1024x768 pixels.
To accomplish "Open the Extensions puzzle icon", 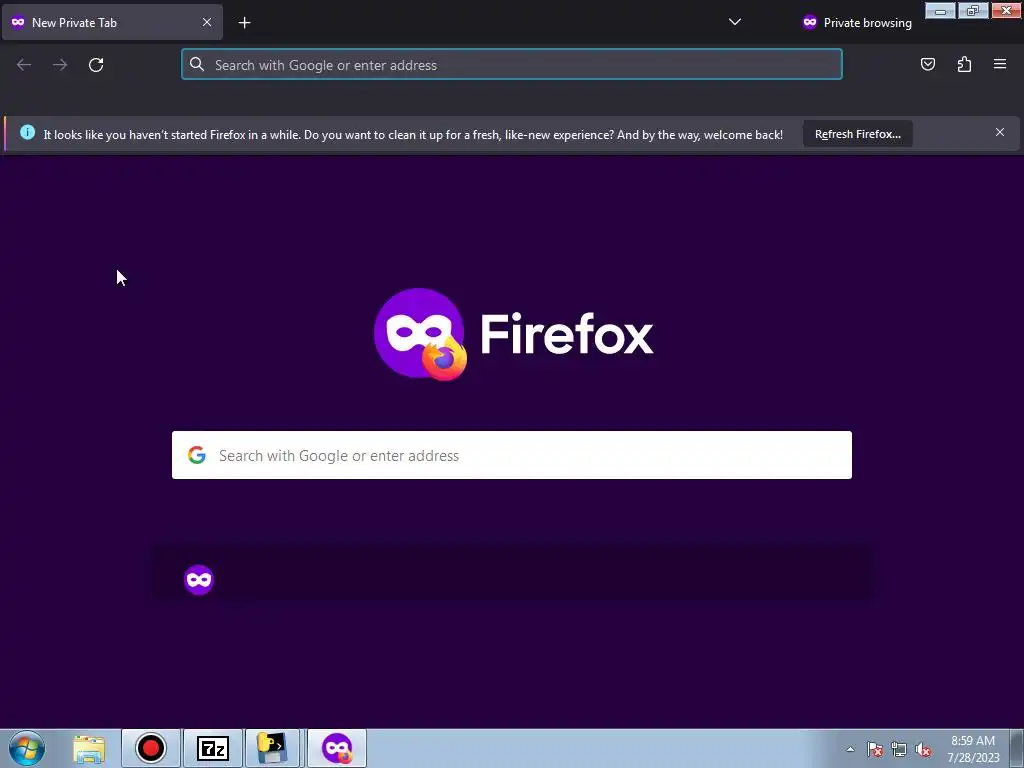I will (x=964, y=64).
